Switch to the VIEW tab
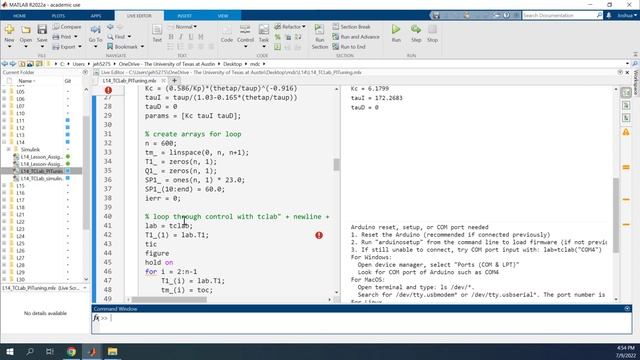 223,16
